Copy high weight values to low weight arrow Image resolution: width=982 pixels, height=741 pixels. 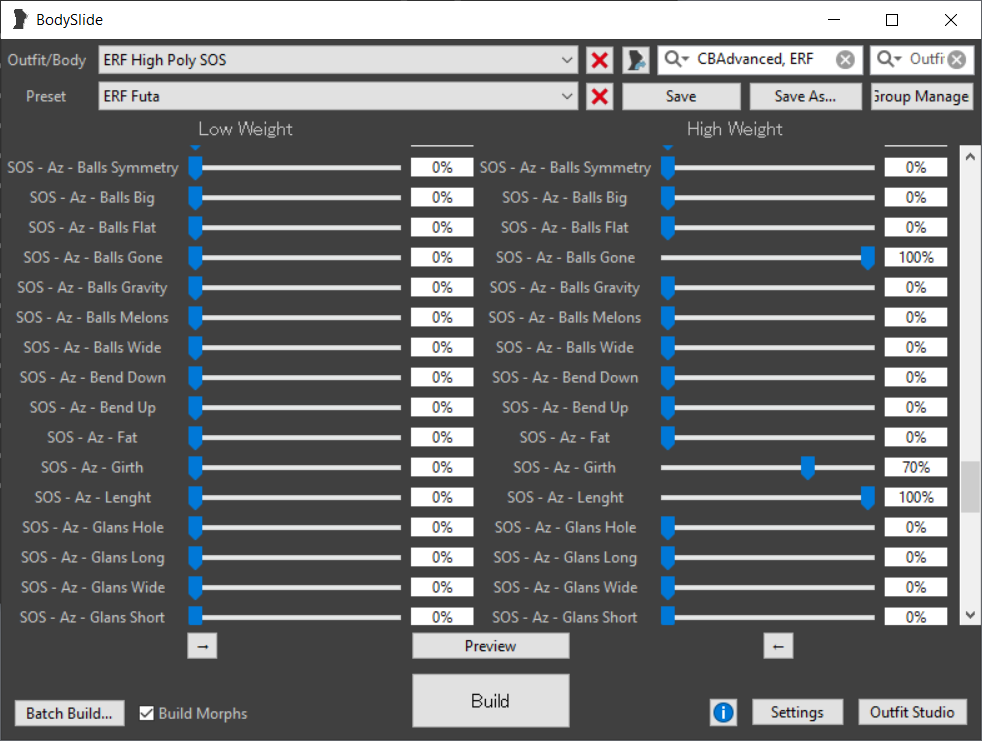[778, 646]
